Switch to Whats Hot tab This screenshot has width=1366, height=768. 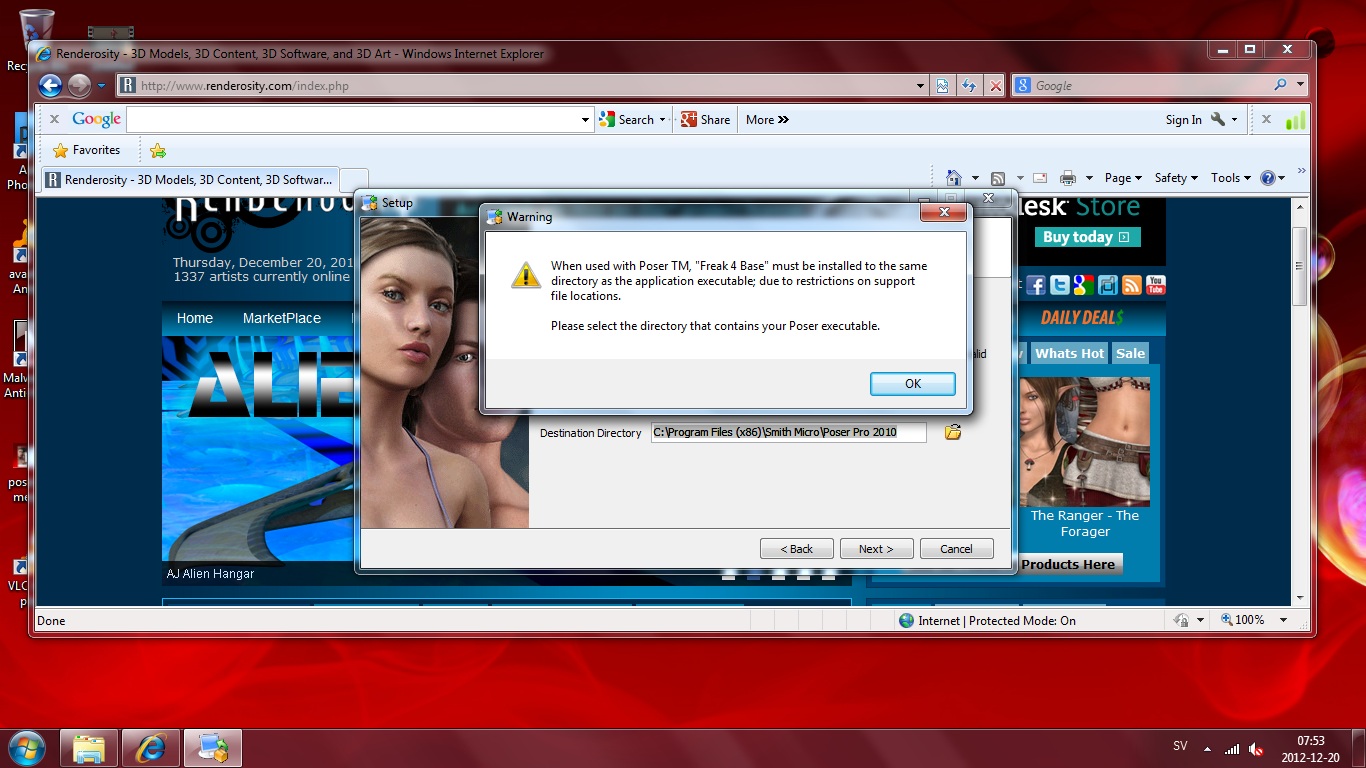click(1069, 353)
